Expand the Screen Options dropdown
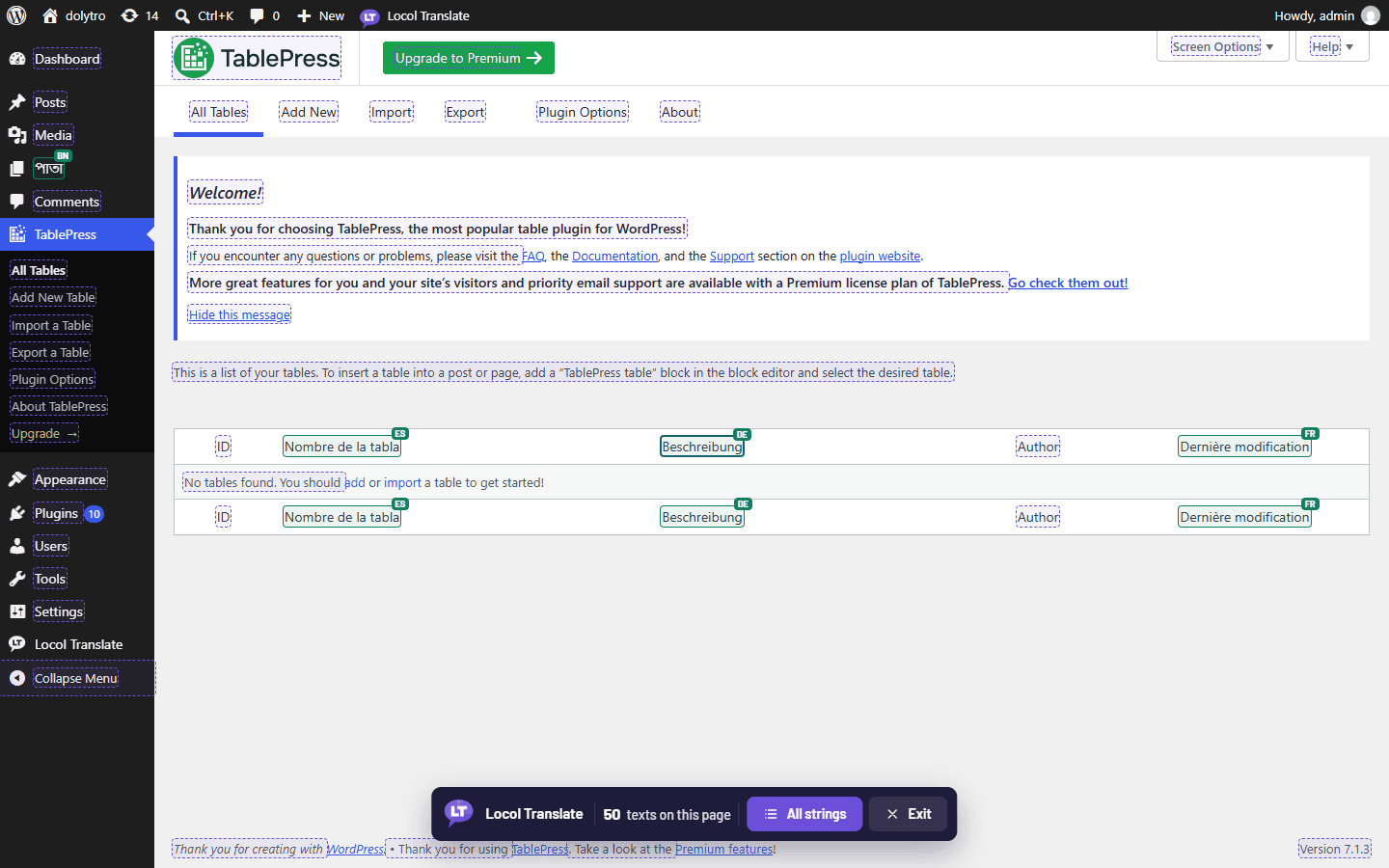 [1223, 46]
